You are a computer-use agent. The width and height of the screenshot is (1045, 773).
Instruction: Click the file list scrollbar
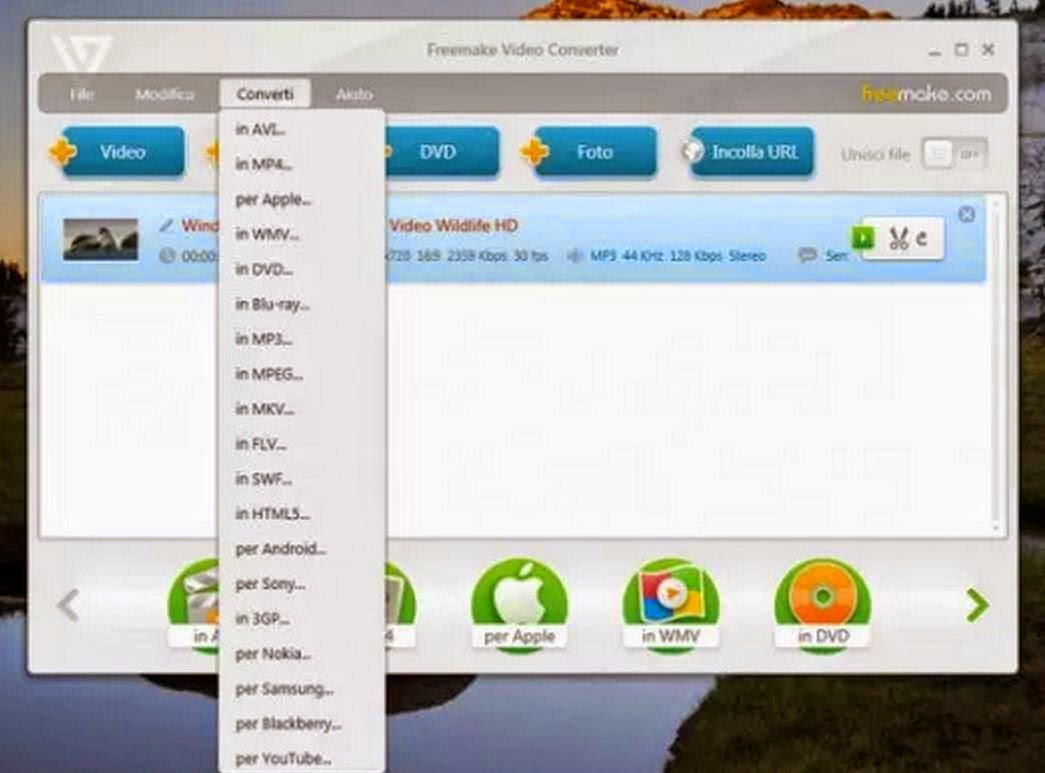[996, 365]
